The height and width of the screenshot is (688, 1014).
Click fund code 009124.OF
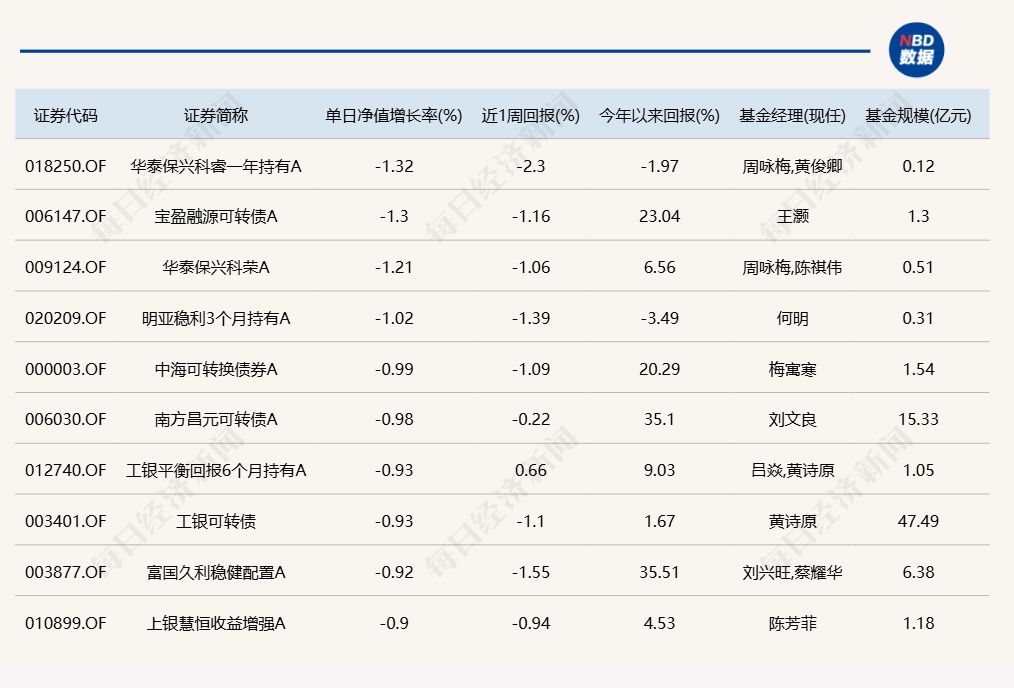point(65,267)
